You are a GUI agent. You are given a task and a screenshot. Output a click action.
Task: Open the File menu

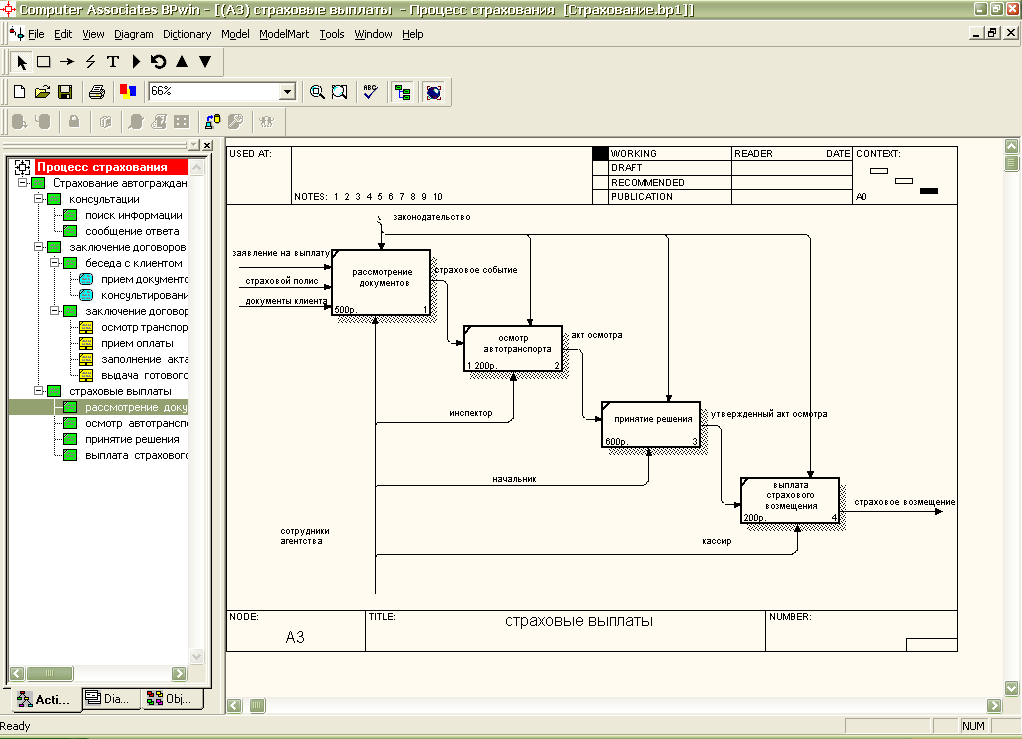(x=36, y=34)
